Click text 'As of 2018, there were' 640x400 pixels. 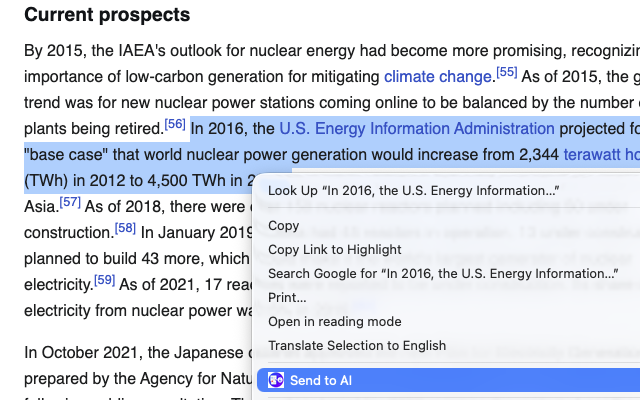coord(164,207)
